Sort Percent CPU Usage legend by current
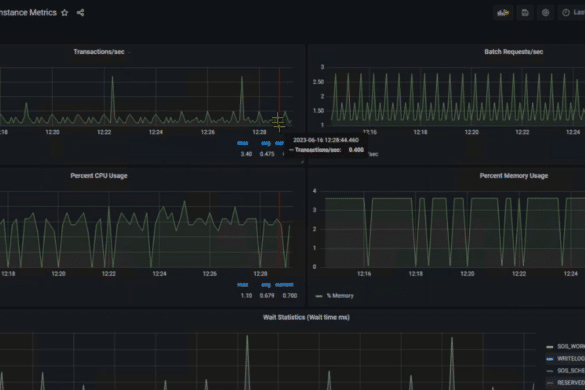Screen dimensions: 585x390 coord(284,285)
